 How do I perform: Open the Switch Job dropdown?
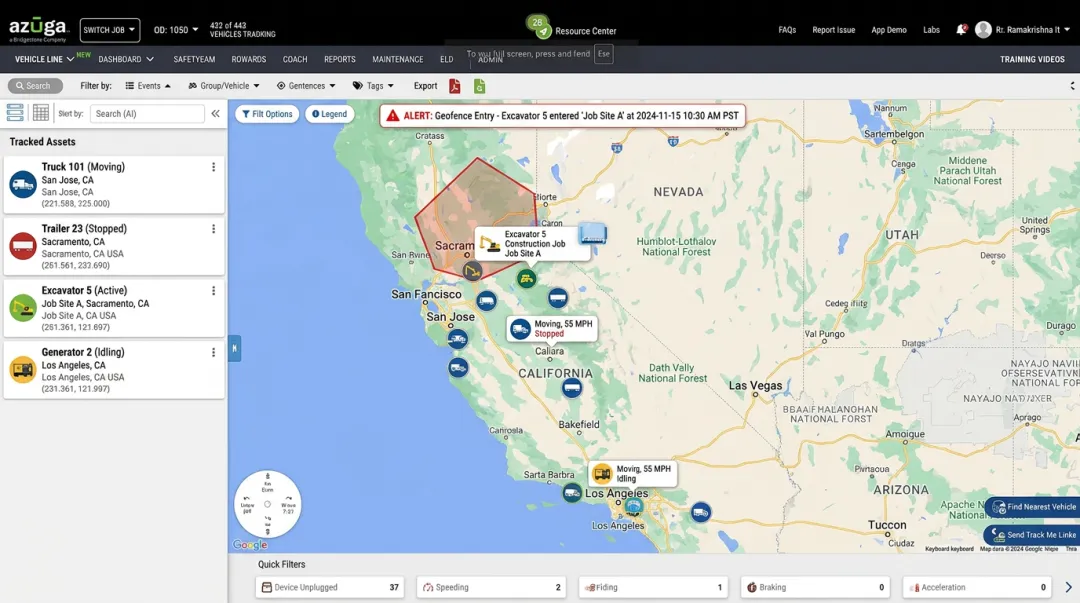[110, 30]
